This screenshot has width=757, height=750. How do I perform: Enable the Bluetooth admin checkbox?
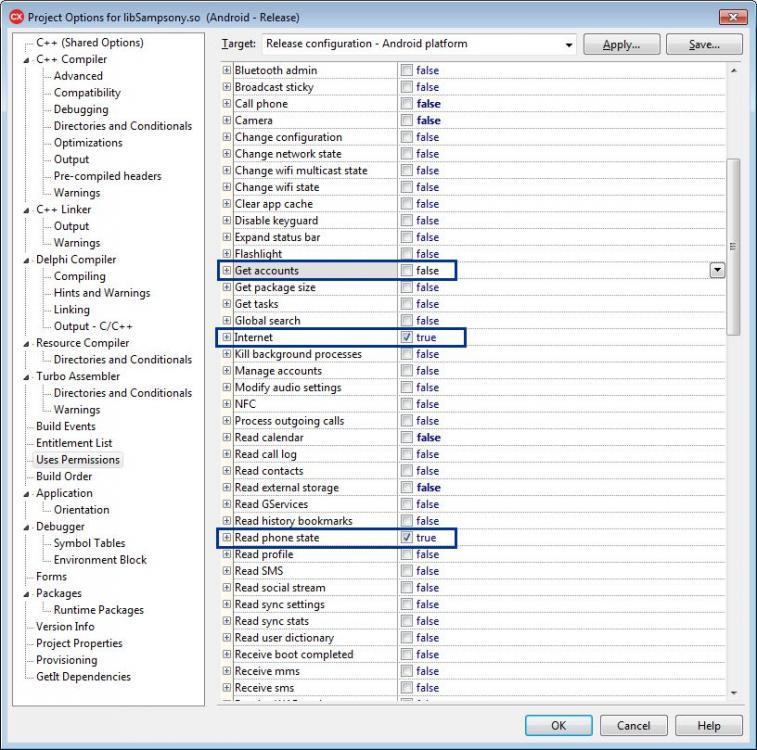[x=407, y=70]
